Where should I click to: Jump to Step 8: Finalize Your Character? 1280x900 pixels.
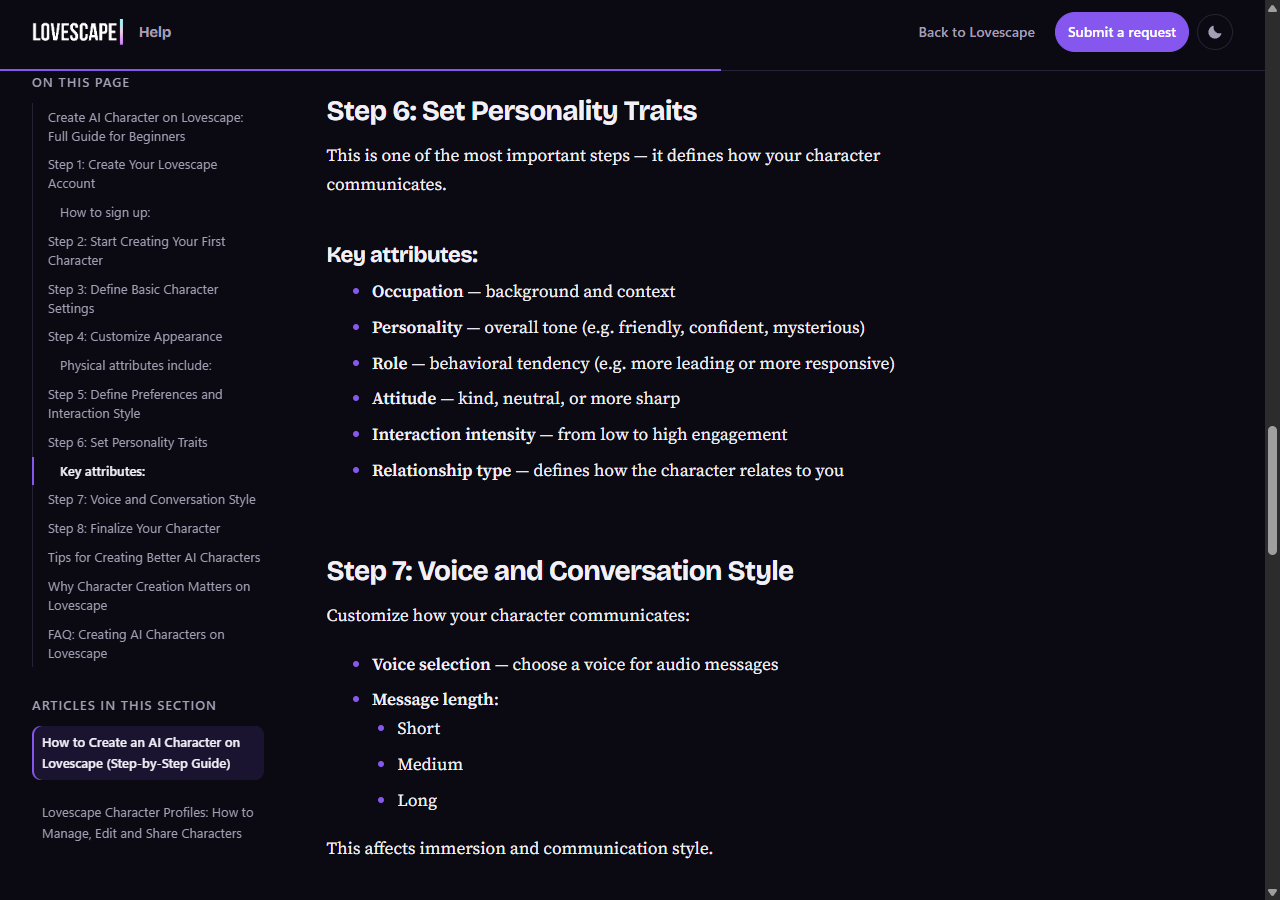134,528
